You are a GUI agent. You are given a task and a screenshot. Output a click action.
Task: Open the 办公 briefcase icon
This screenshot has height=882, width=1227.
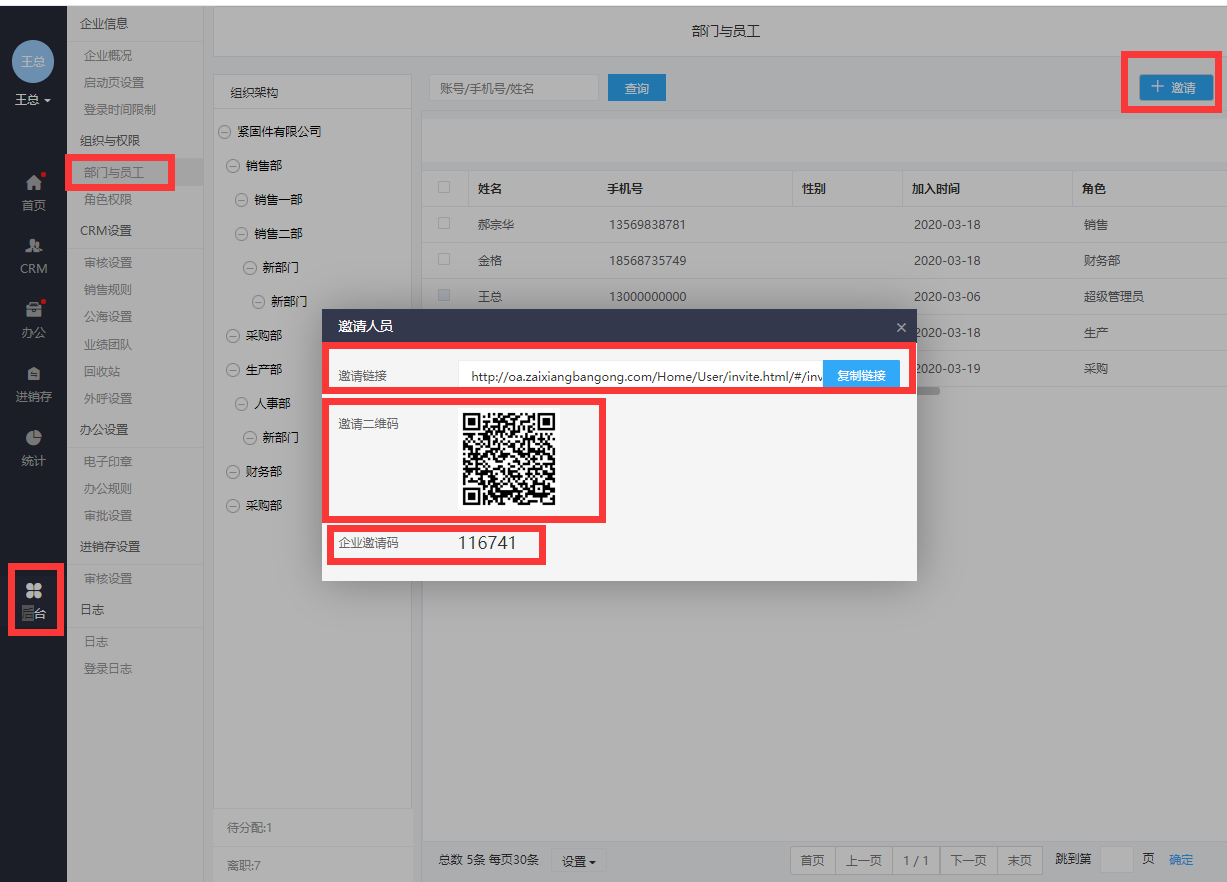[x=34, y=309]
